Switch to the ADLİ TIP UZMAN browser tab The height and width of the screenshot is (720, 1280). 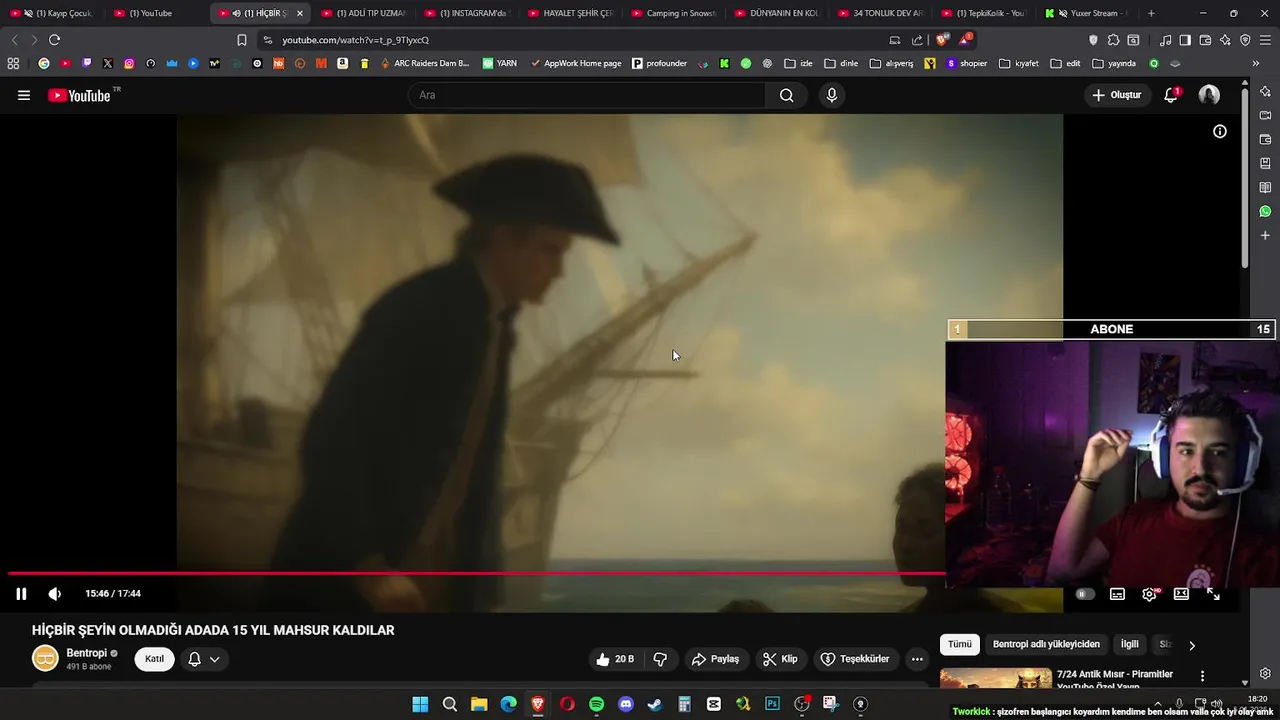point(363,13)
